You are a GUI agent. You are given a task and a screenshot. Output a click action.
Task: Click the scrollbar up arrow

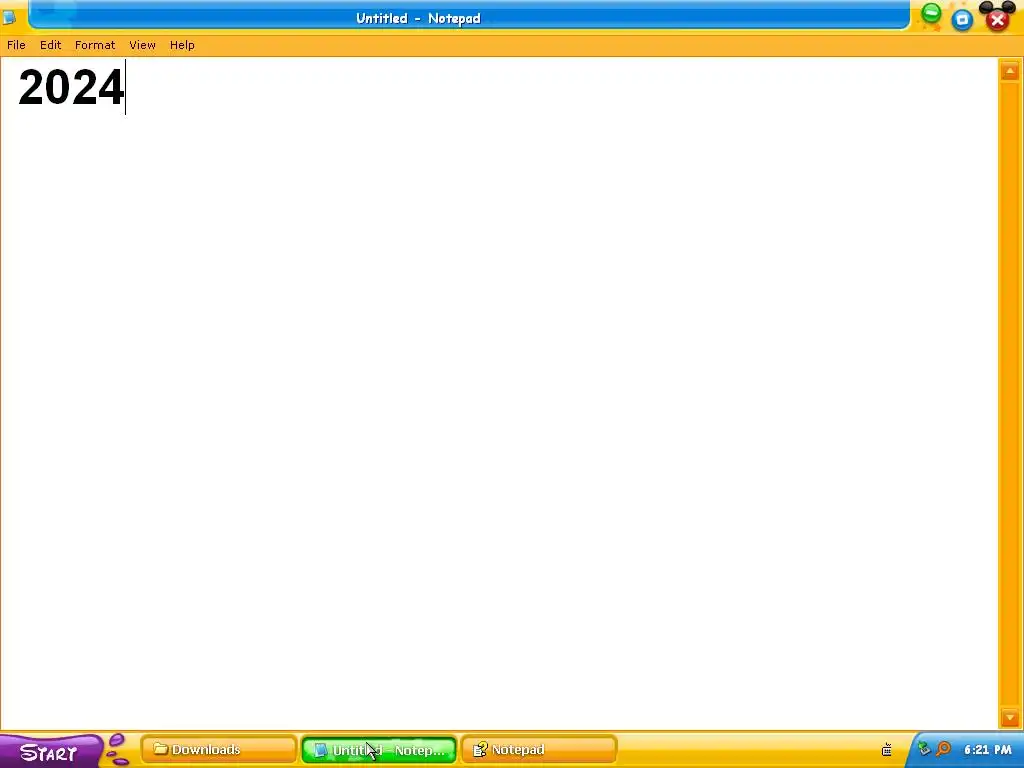point(1010,71)
